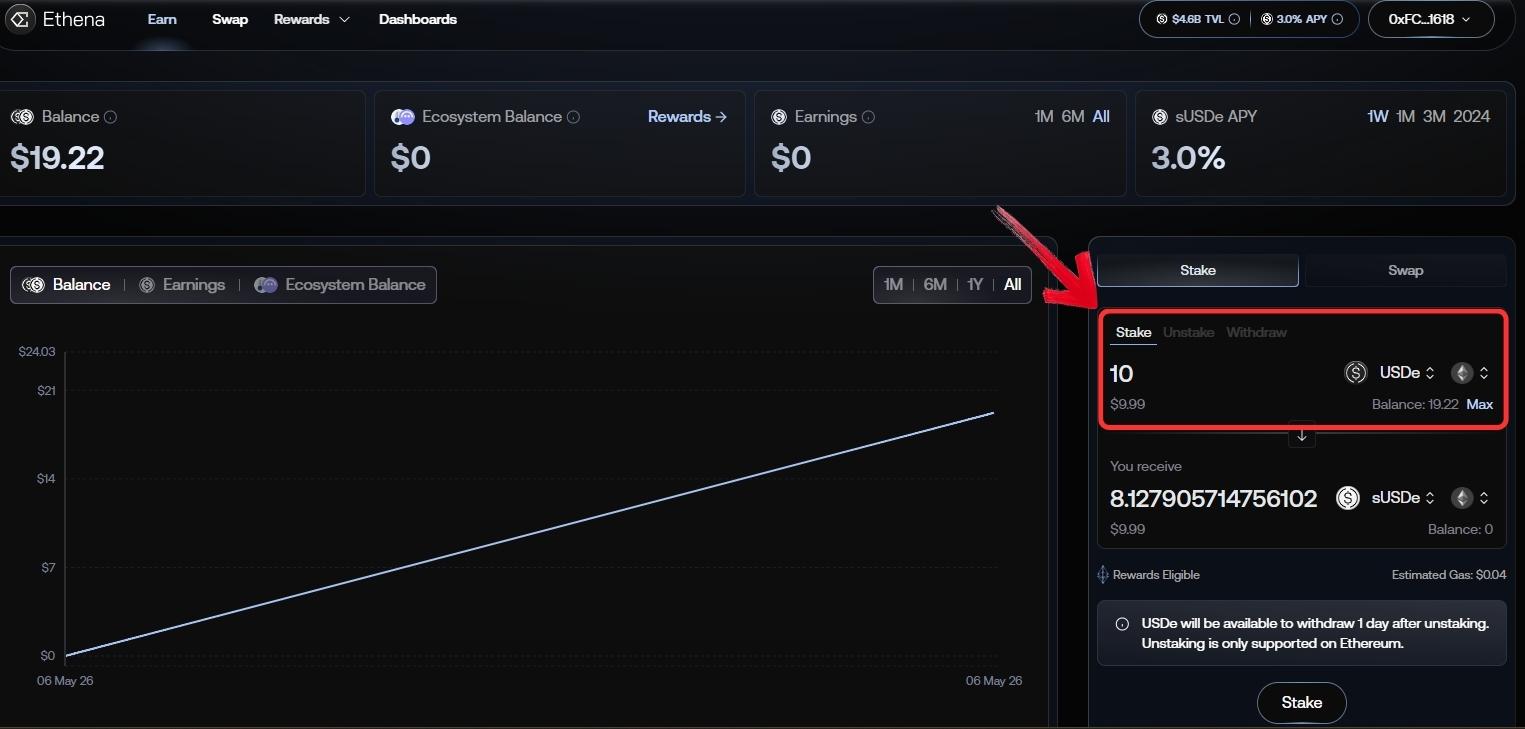
Task: Choose the Unstake sub-tab
Action: pyautogui.click(x=1189, y=333)
